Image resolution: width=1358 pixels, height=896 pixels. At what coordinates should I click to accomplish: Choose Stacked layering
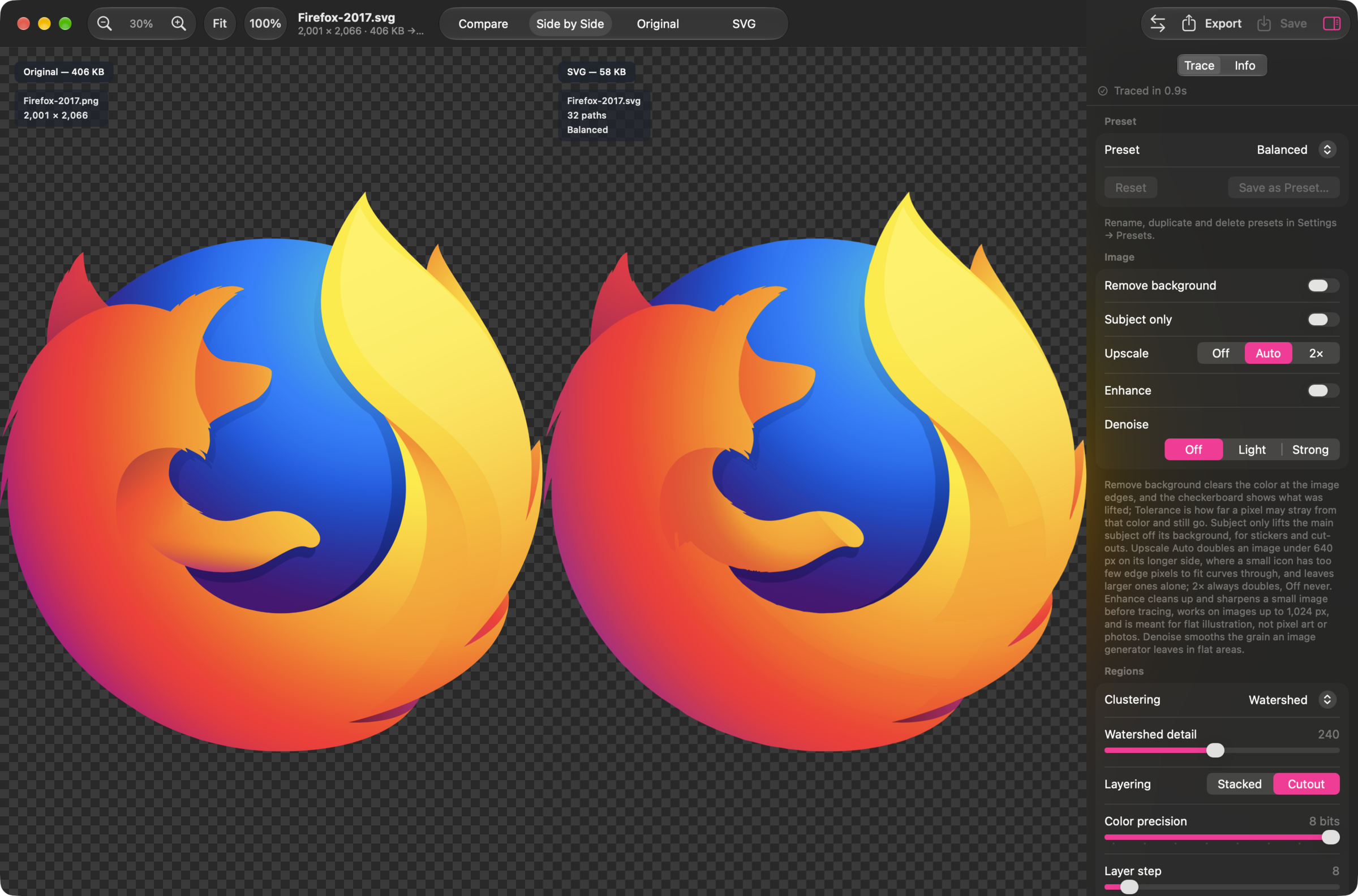click(1239, 784)
